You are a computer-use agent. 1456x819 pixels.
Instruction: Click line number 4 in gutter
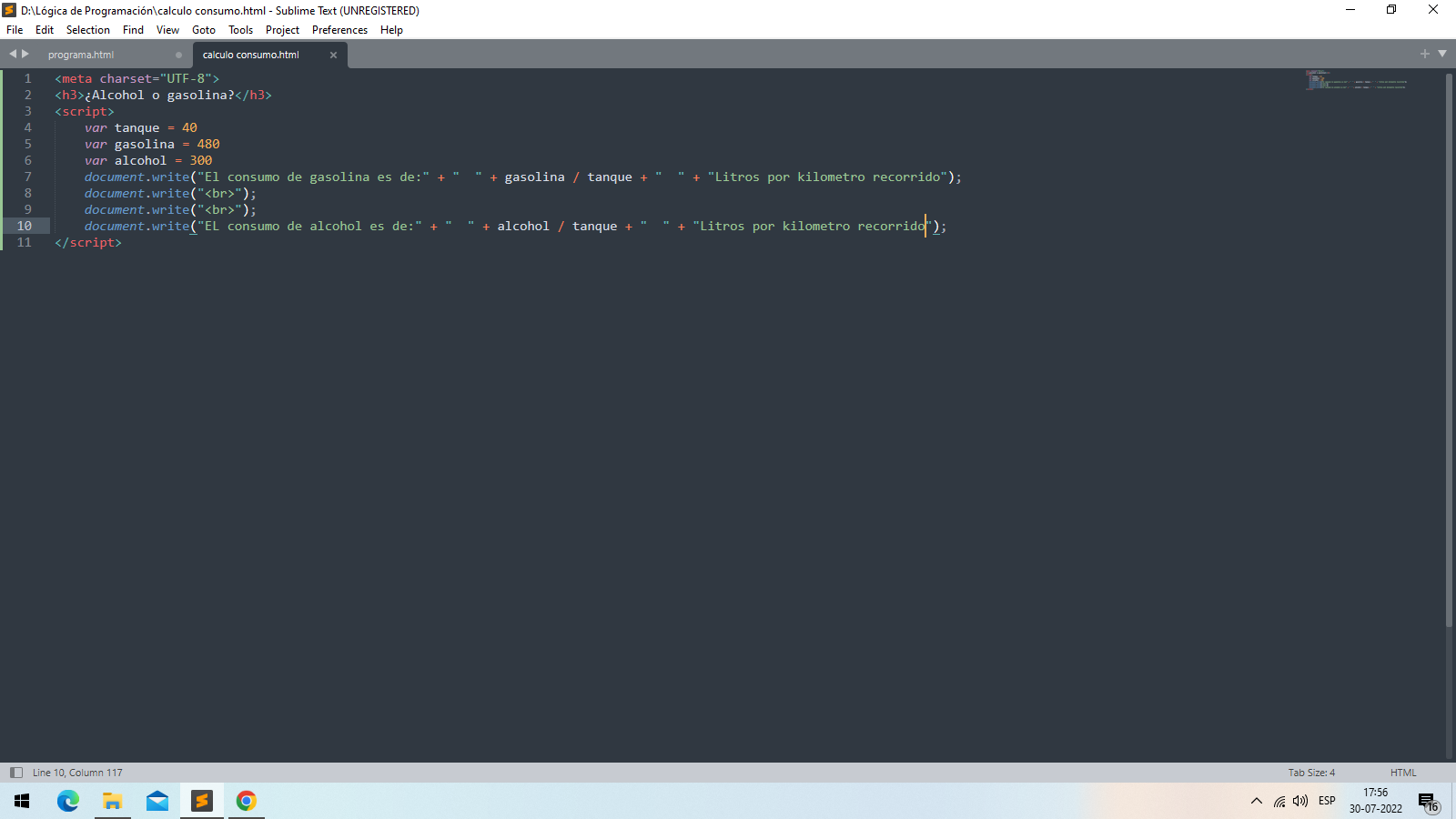tap(27, 127)
